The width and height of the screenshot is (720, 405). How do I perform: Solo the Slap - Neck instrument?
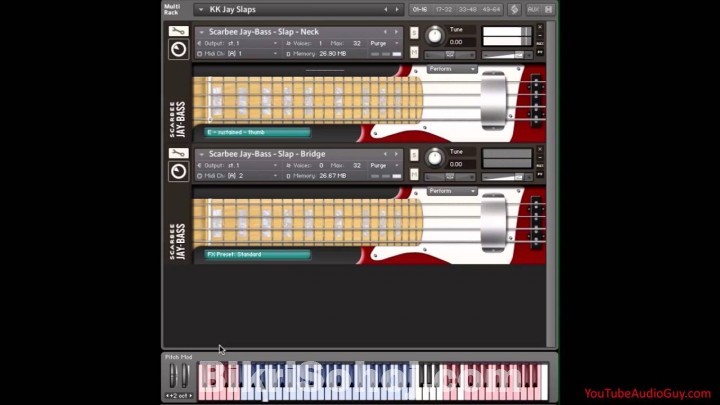tap(414, 33)
